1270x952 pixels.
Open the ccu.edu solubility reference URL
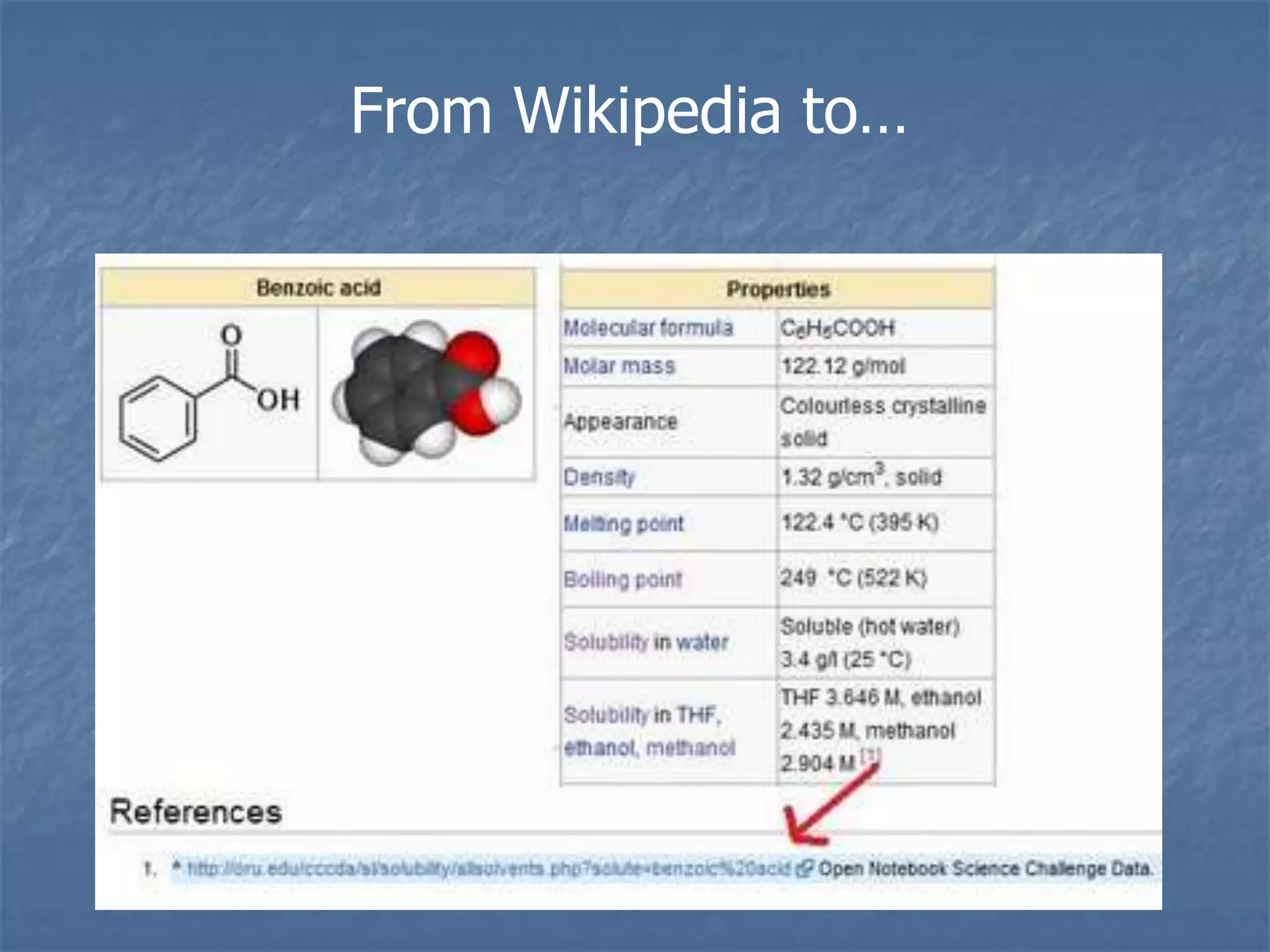489,869
